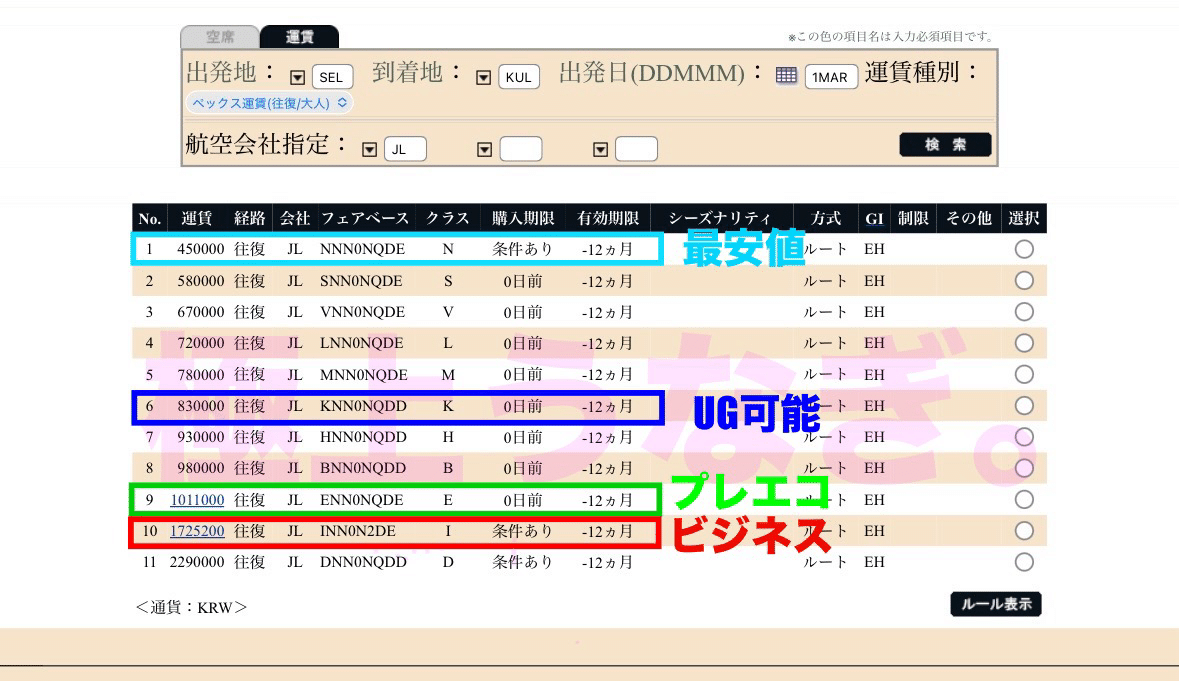Click the ルール表示 button

pos(995,604)
